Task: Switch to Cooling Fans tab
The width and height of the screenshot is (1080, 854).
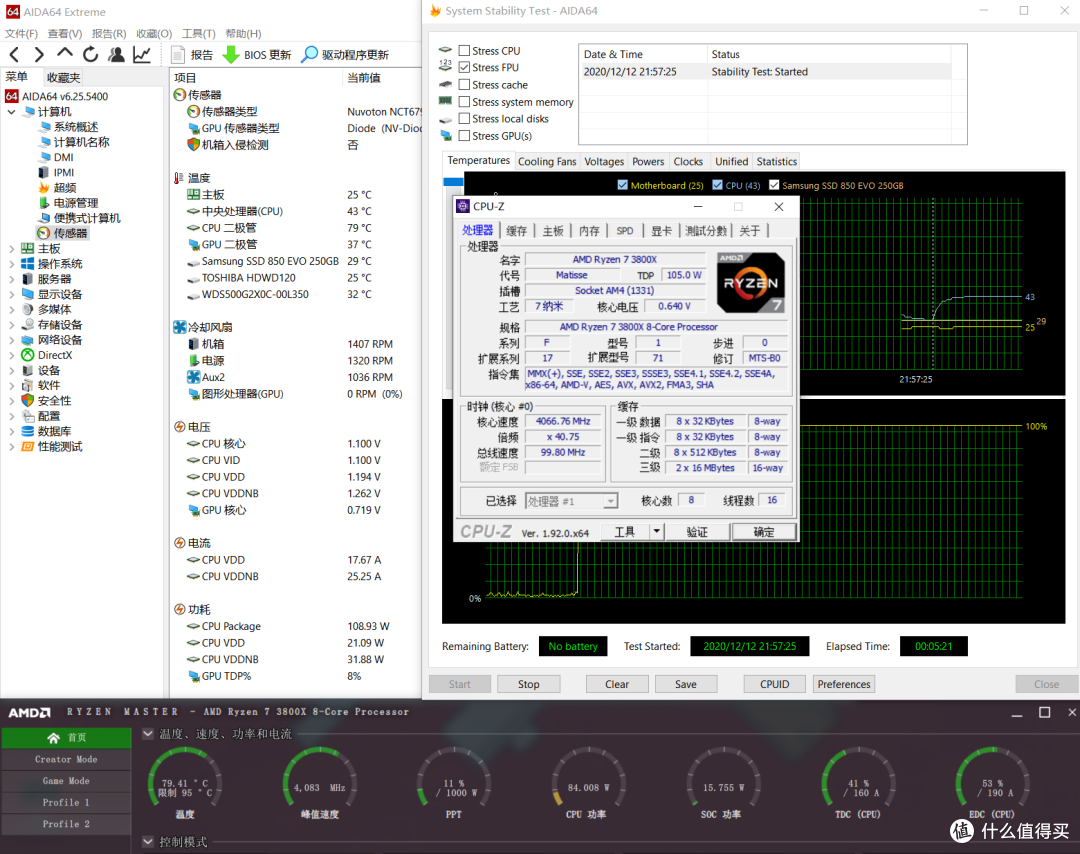Action: coord(547,161)
